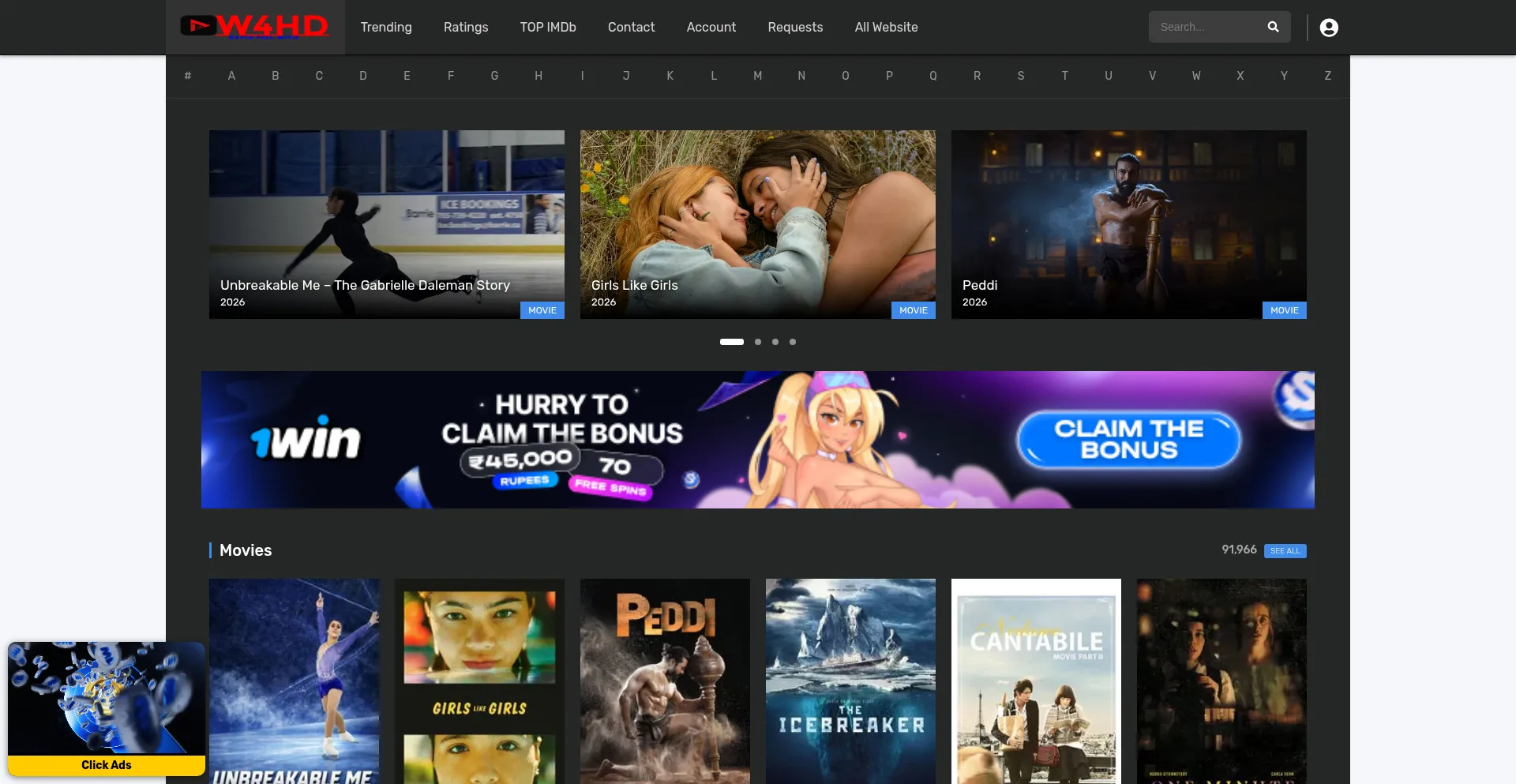This screenshot has height=784, width=1516.
Task: Filter titles starting with letter G
Action: pyautogui.click(x=494, y=76)
